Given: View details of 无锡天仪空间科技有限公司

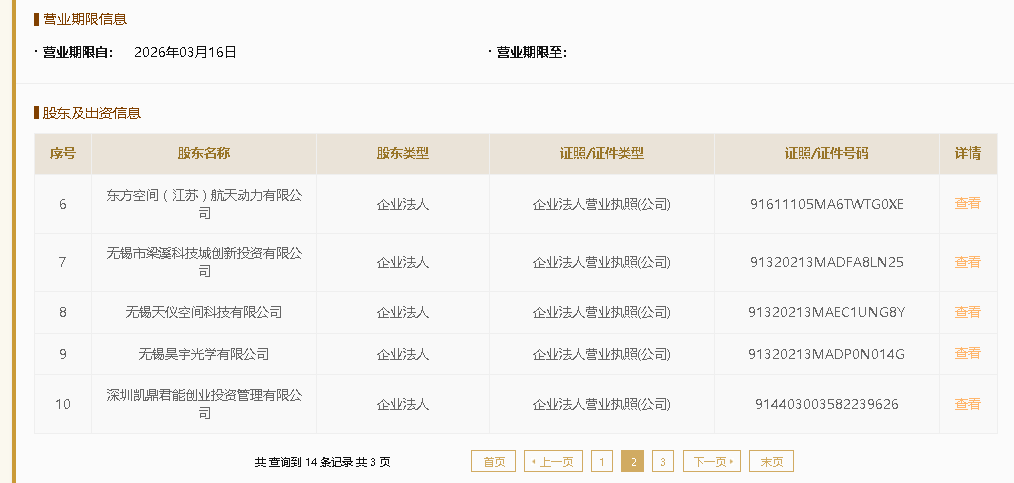Looking at the screenshot, I should pos(967,312).
